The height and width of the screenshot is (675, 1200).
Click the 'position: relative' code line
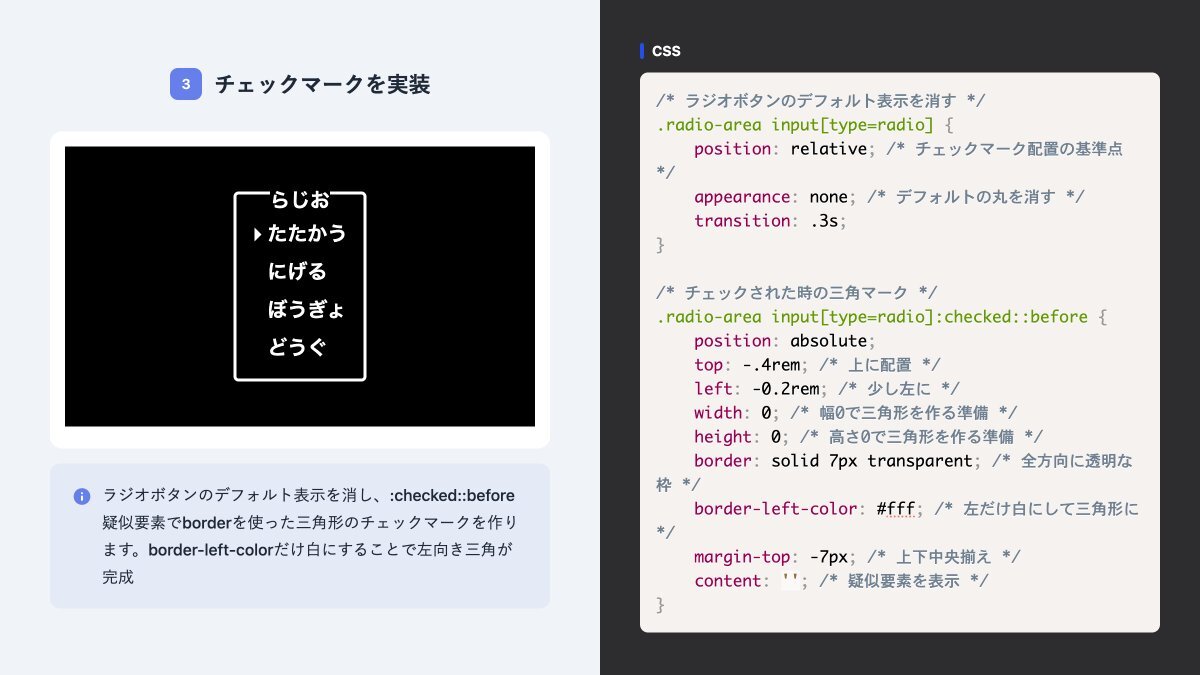click(780, 149)
